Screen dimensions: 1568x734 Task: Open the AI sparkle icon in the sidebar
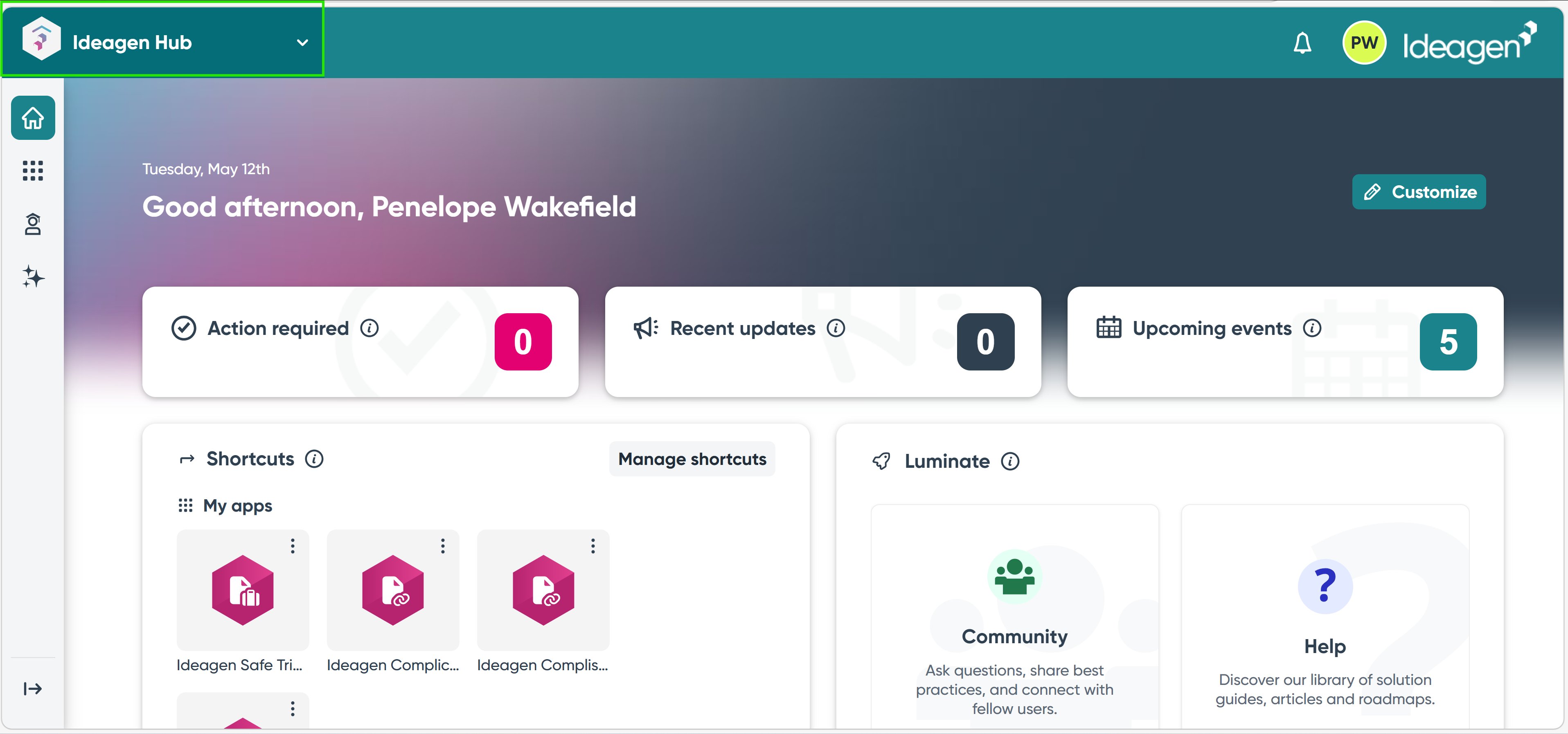pos(33,277)
